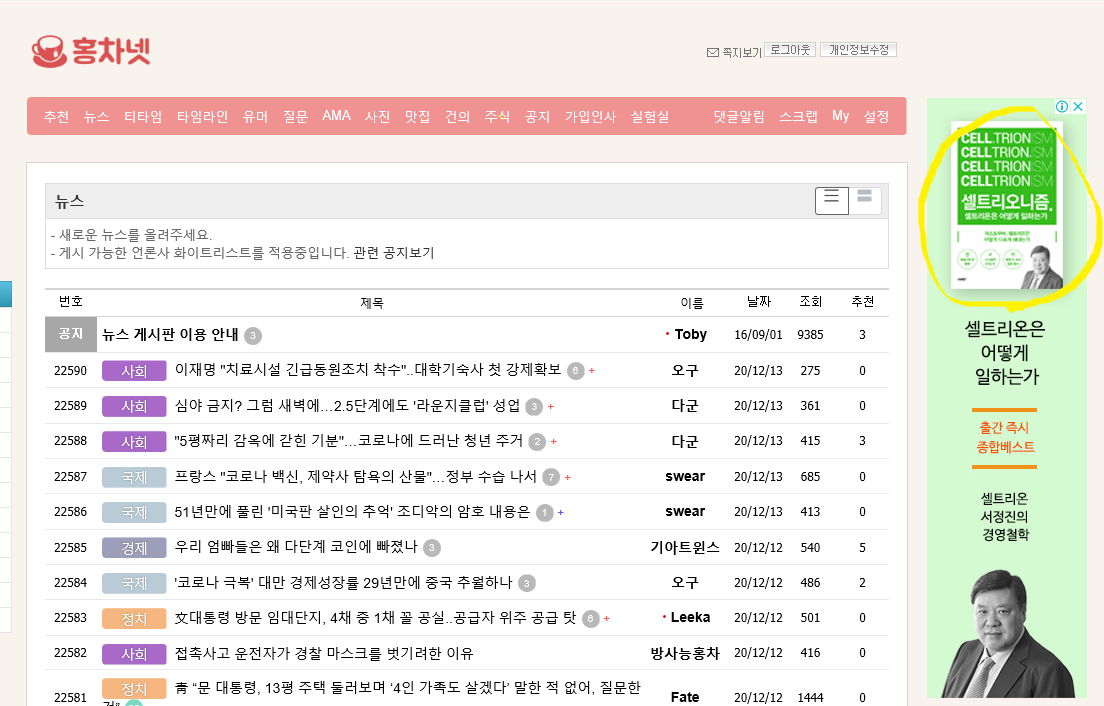The height and width of the screenshot is (706, 1104).
Task: Close the Celltrion ad with X icon
Action: [1078, 106]
